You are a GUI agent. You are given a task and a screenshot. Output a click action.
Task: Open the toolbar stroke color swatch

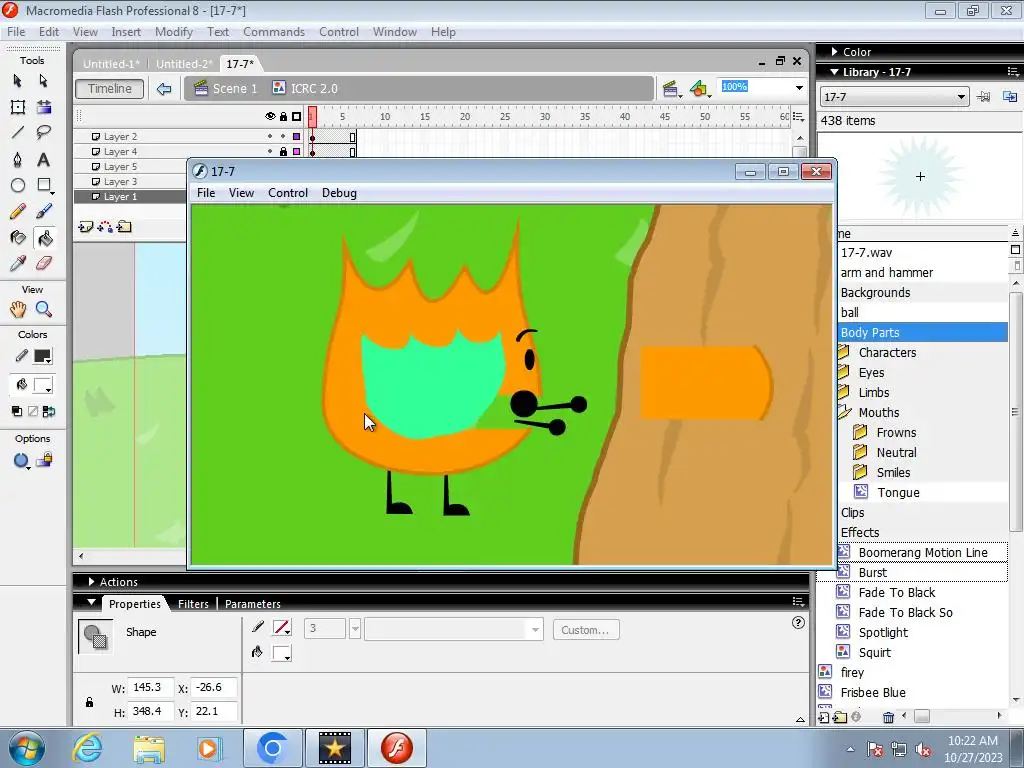(43, 357)
